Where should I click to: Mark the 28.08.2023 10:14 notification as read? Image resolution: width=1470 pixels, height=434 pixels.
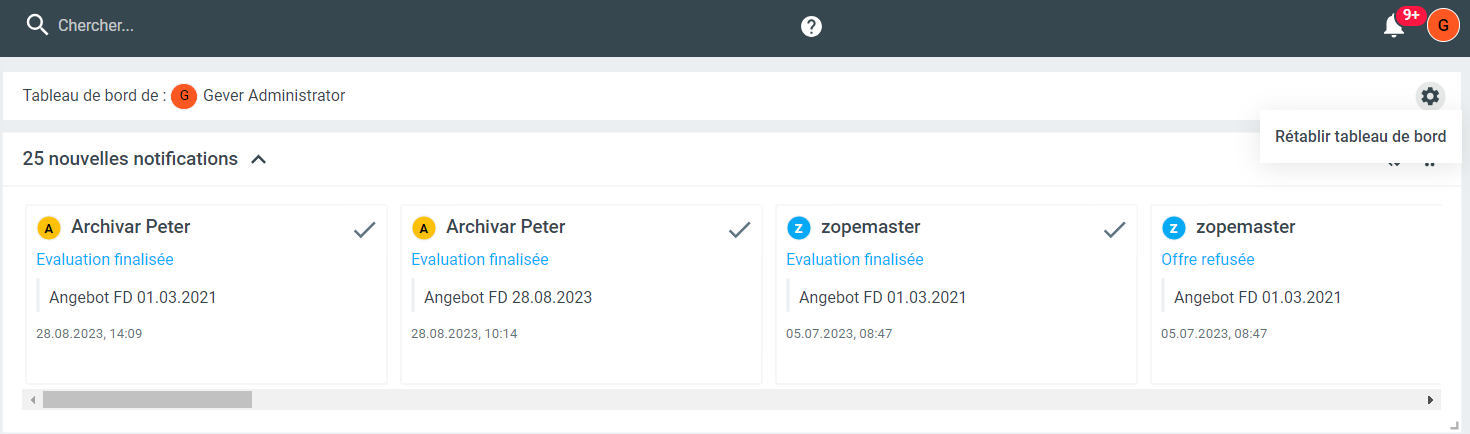pos(739,230)
